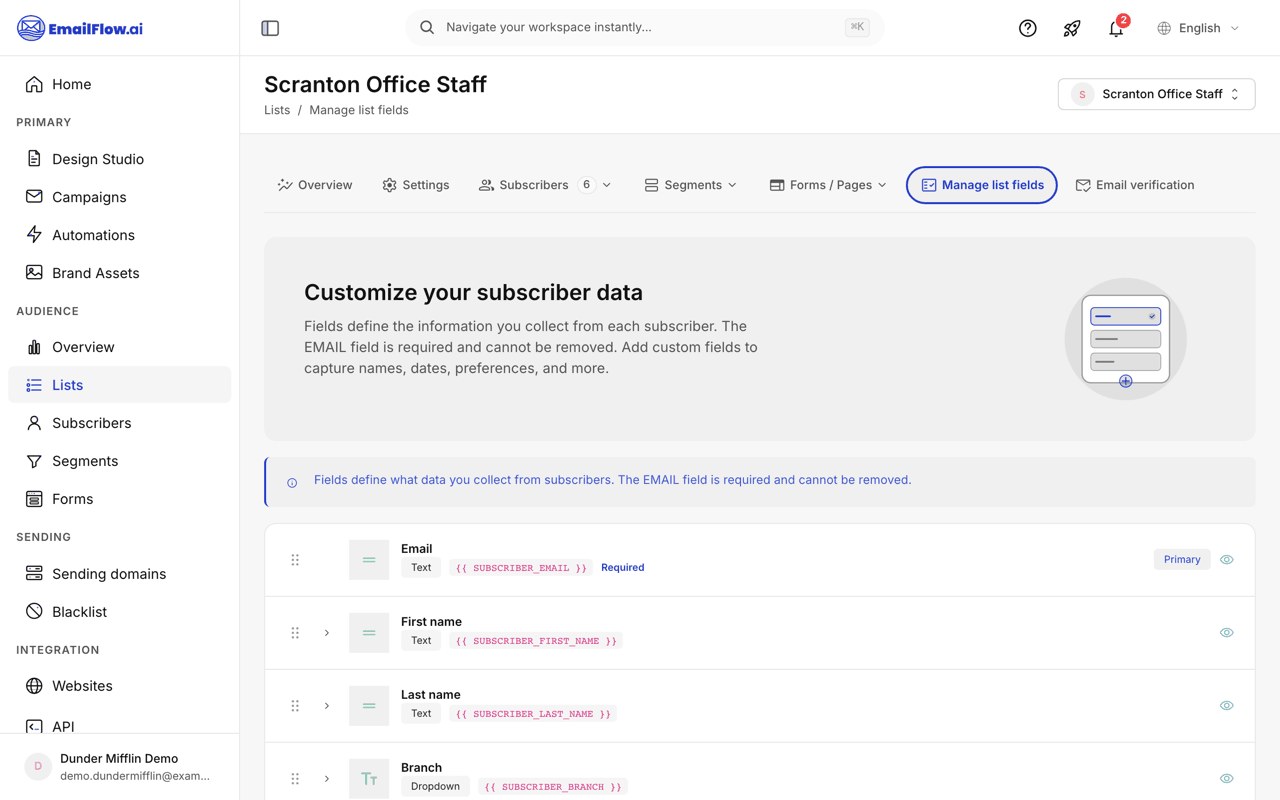
Task: Click the Blacklist blocked icon
Action: pyautogui.click(x=34, y=612)
